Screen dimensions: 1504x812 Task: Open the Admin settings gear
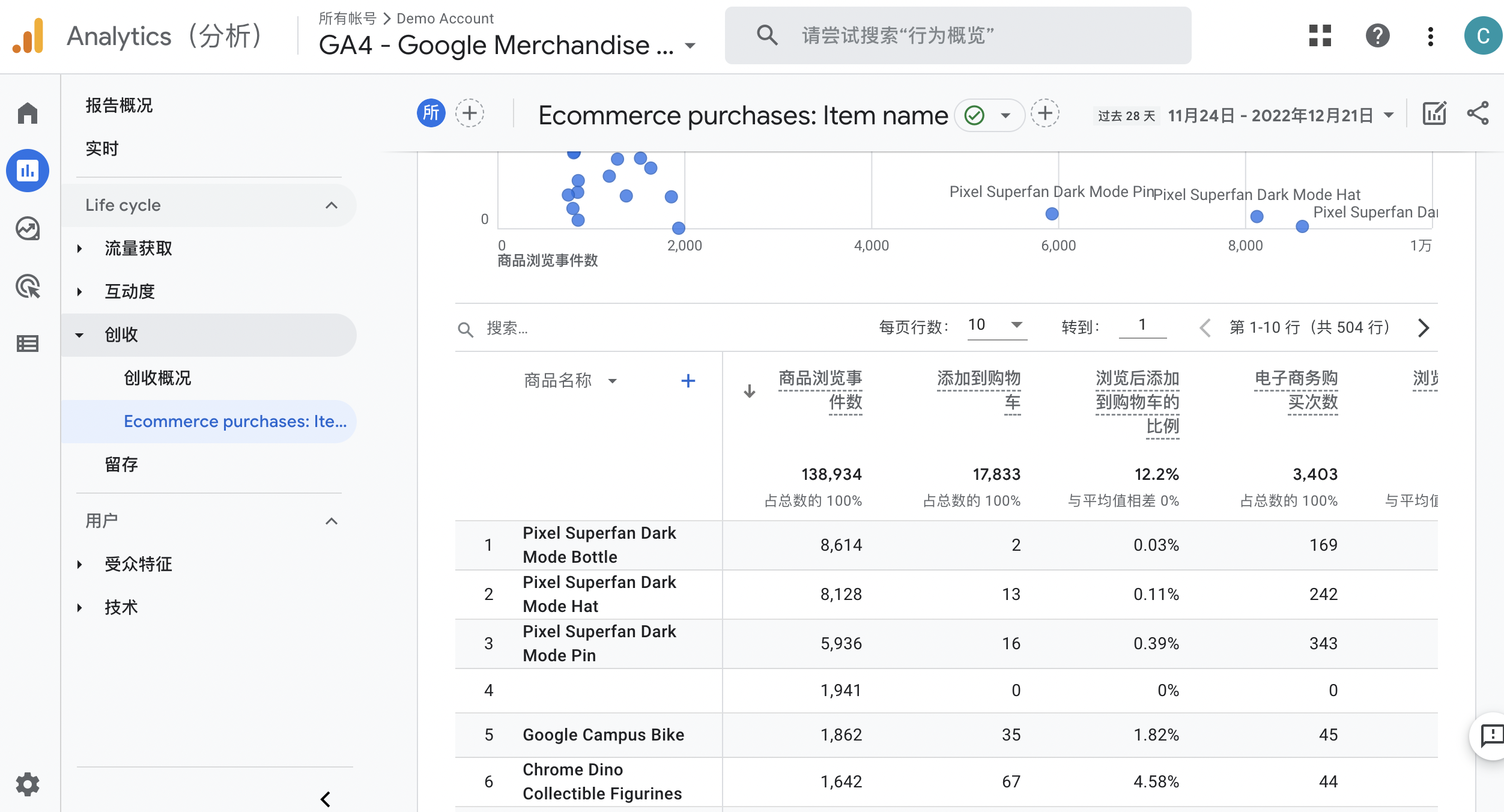[28, 784]
